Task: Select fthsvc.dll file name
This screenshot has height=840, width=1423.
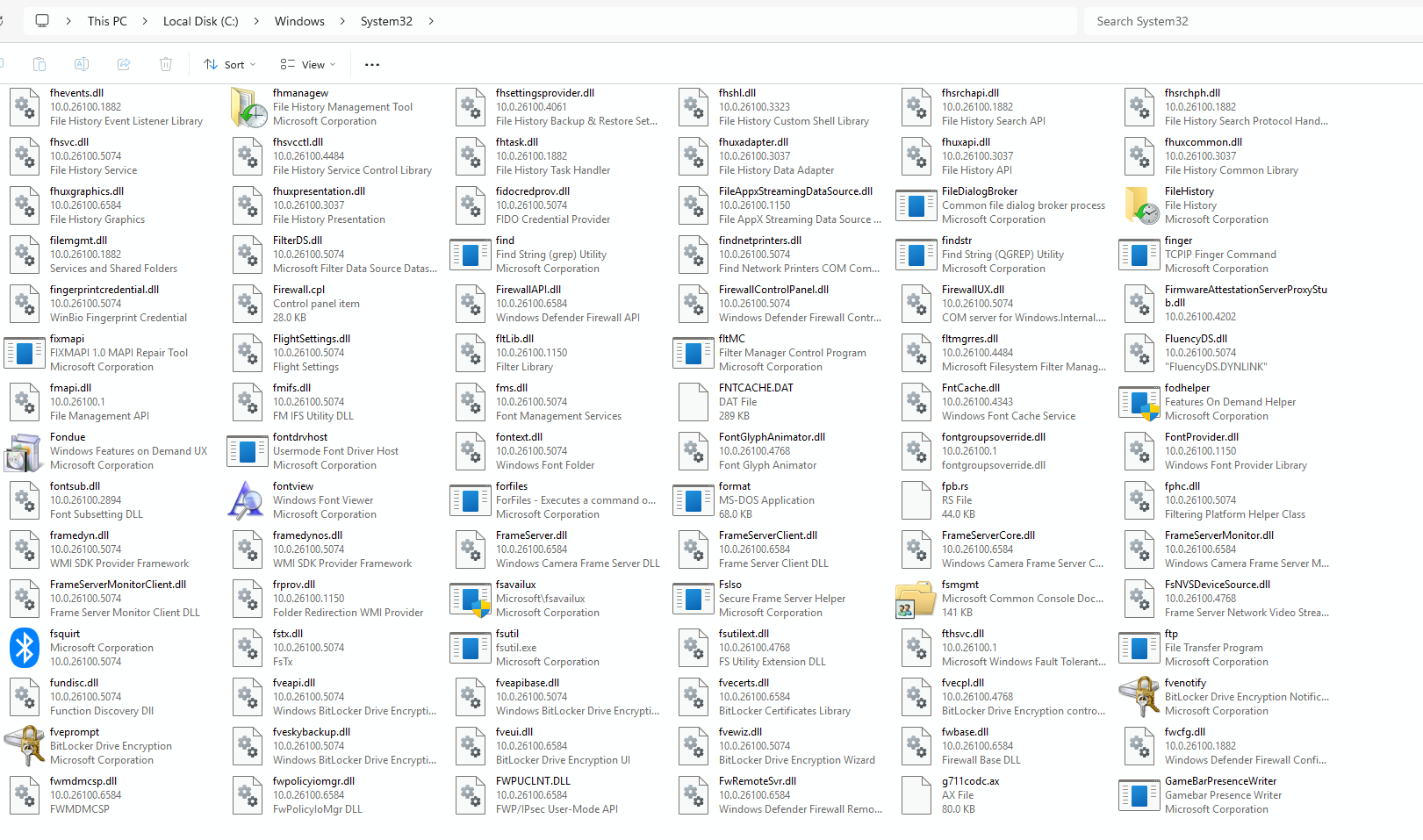Action: click(963, 634)
